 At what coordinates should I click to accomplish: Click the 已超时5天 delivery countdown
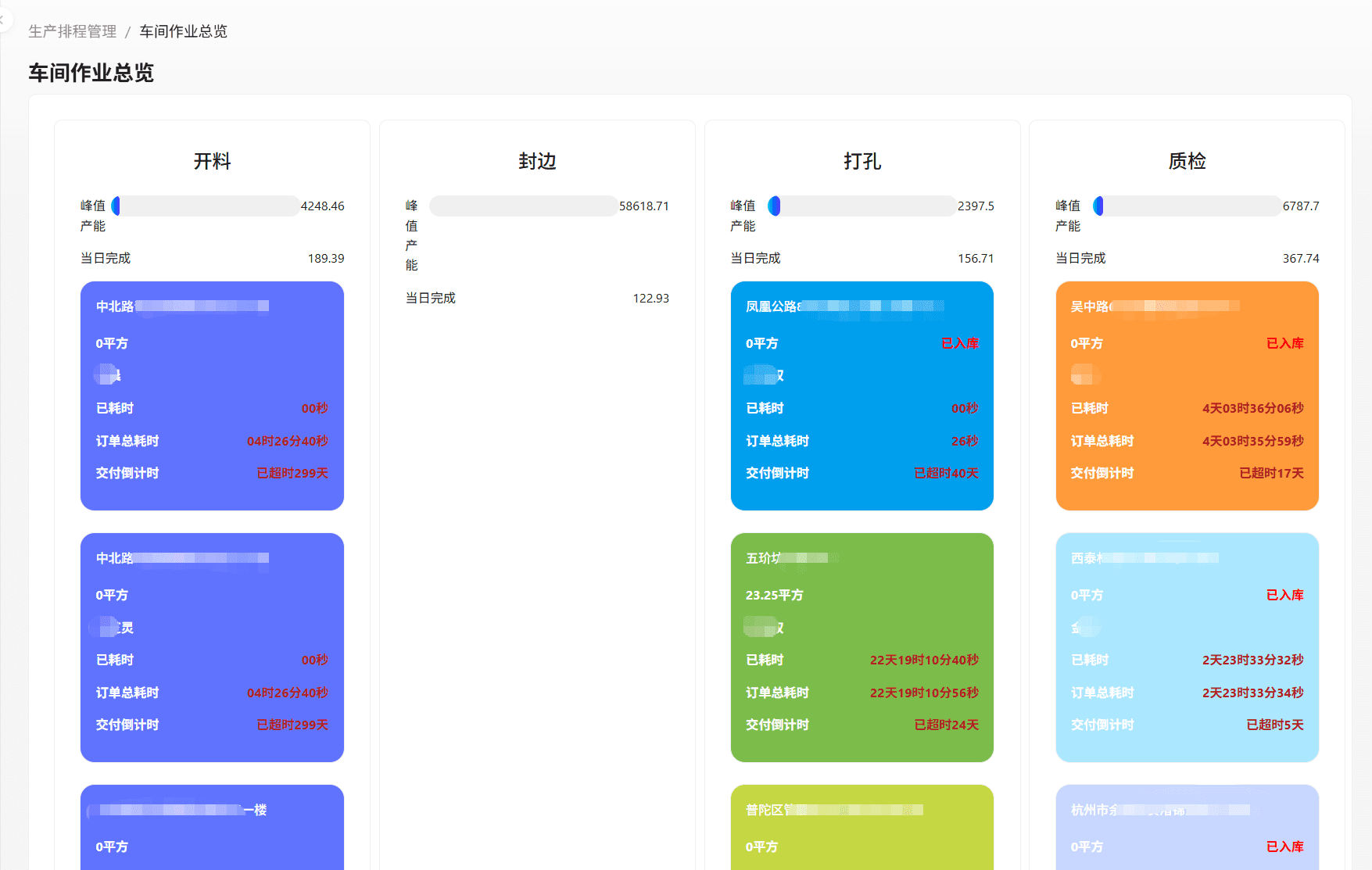click(1275, 725)
